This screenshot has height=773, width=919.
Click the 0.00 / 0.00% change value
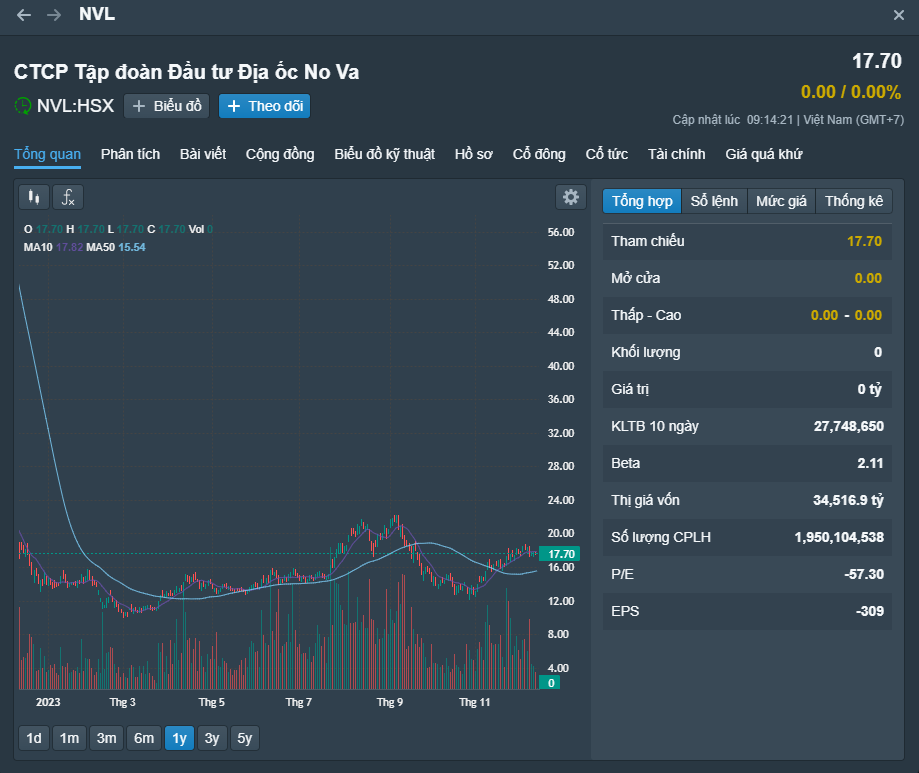point(851,92)
